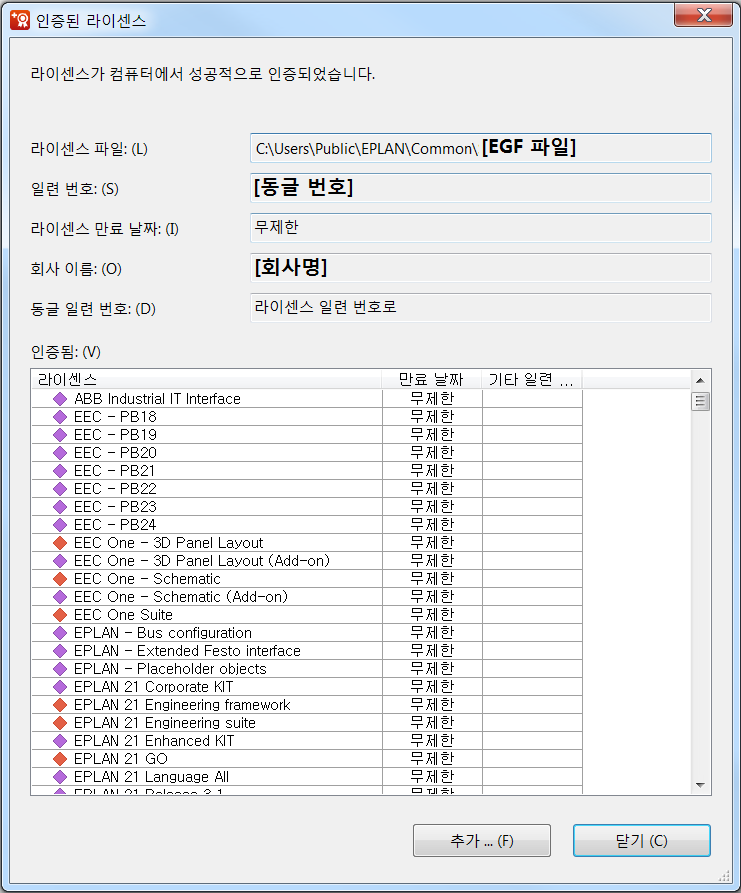741x893 pixels.
Task: Click the red diamond beside EEC One – Schematic
Action: [x=60, y=579]
